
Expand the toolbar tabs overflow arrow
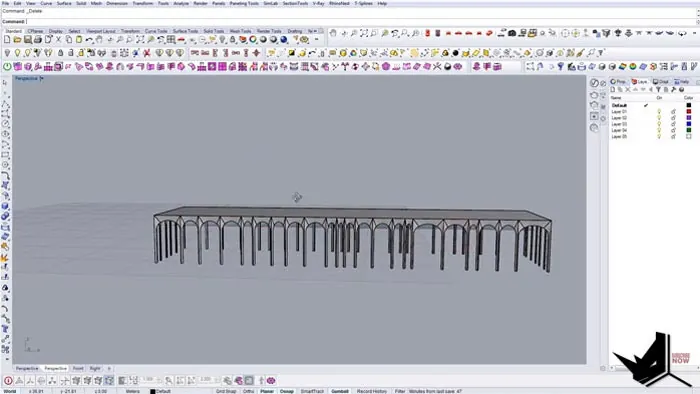pyautogui.click(x=315, y=31)
